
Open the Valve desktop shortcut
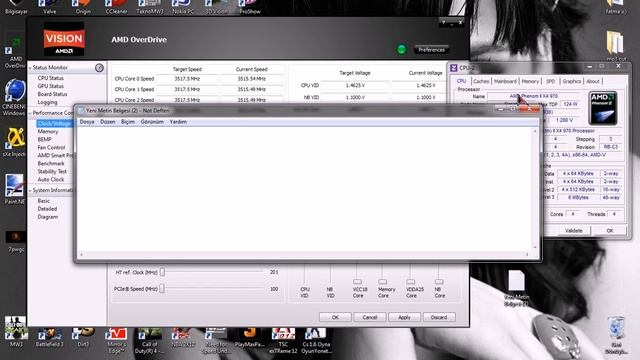point(49,7)
